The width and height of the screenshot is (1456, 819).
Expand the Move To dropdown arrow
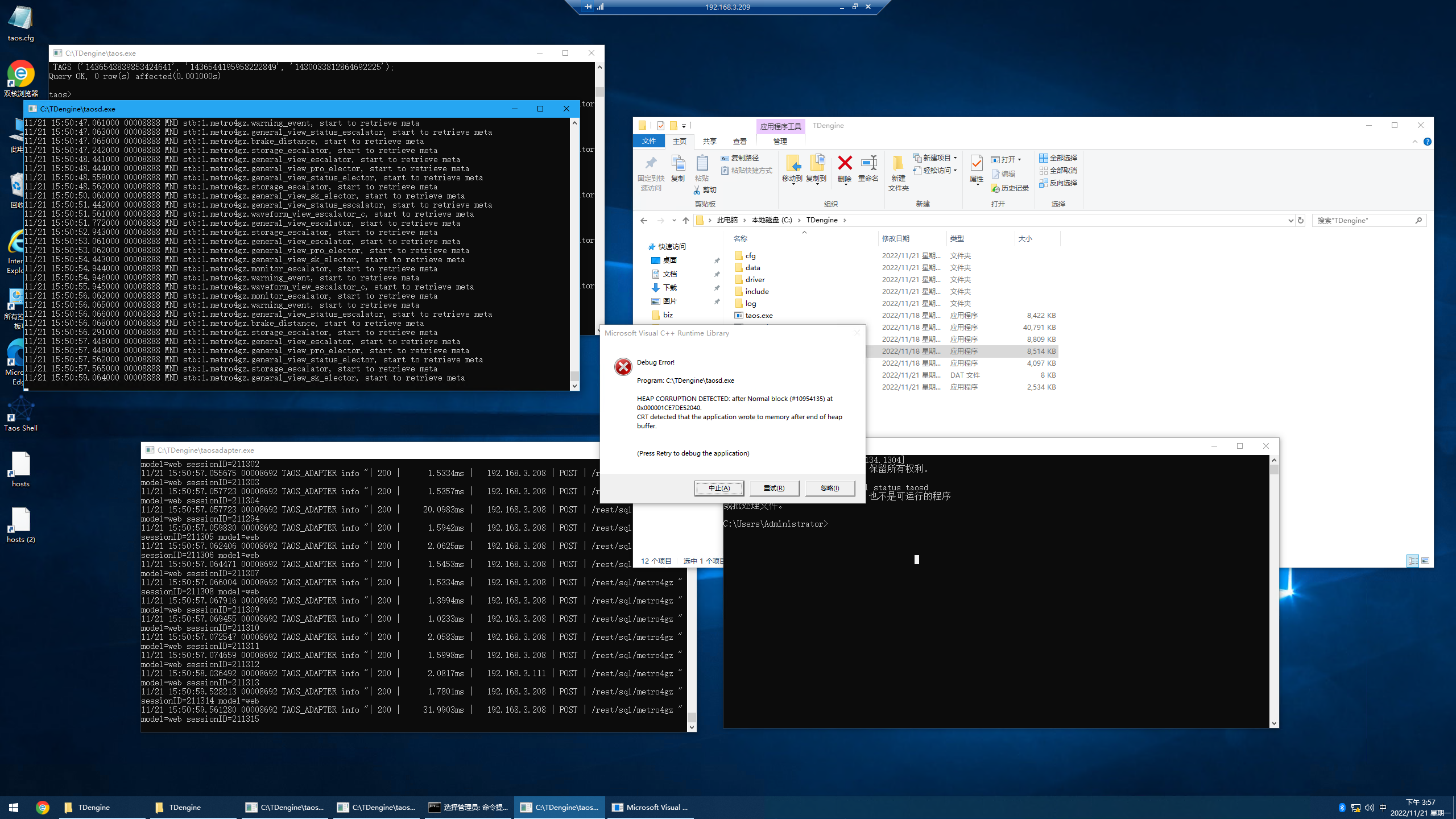pos(793,184)
